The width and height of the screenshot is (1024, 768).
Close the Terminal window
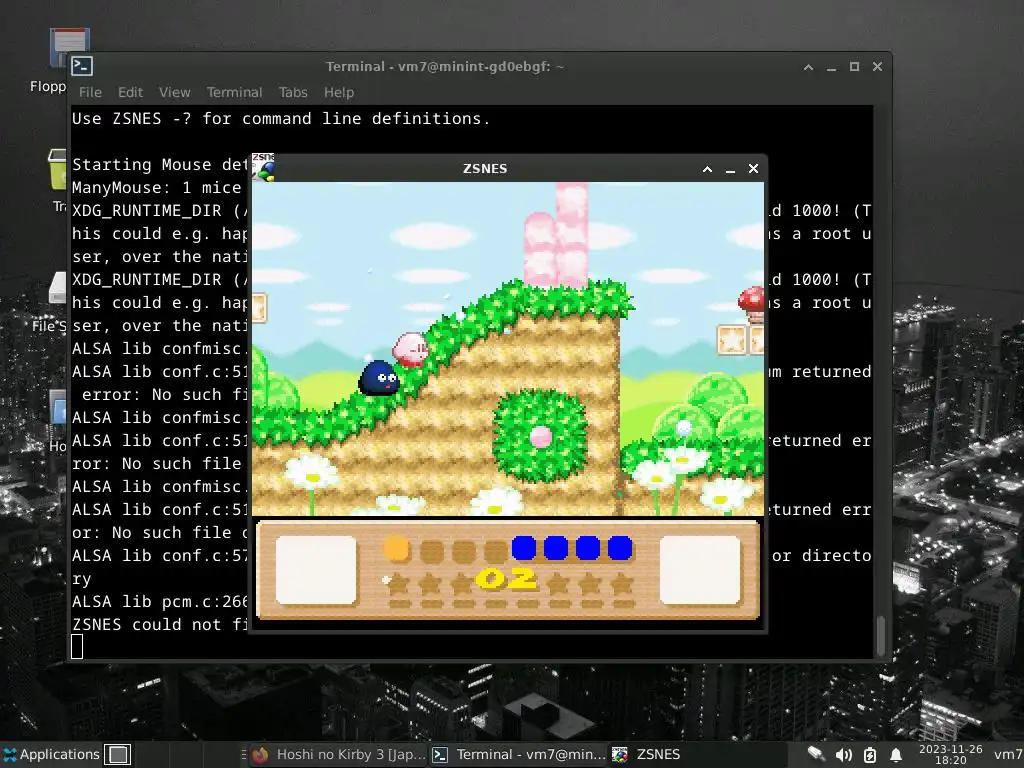(877, 67)
